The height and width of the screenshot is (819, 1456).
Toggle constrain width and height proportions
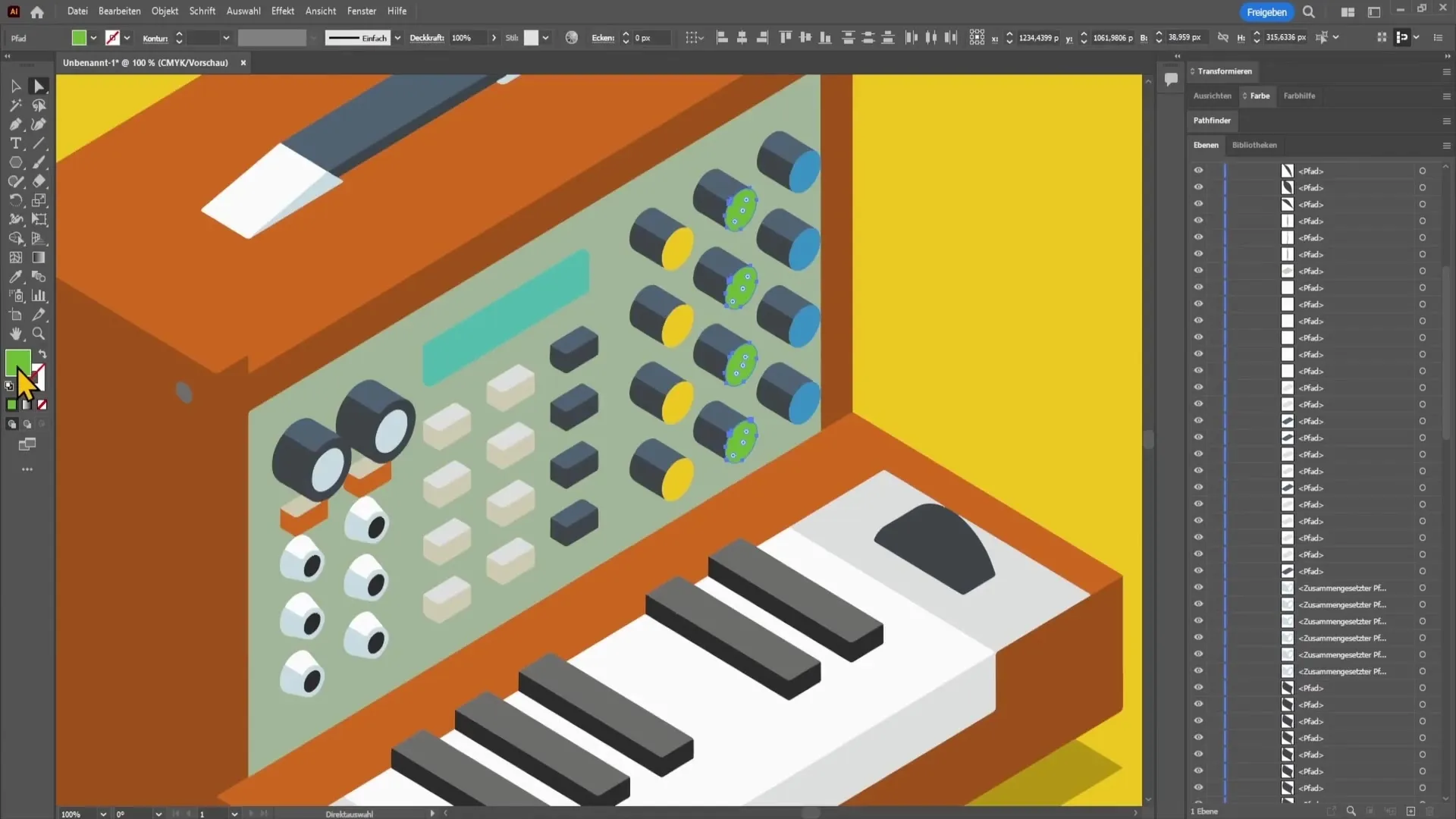coord(1223,37)
